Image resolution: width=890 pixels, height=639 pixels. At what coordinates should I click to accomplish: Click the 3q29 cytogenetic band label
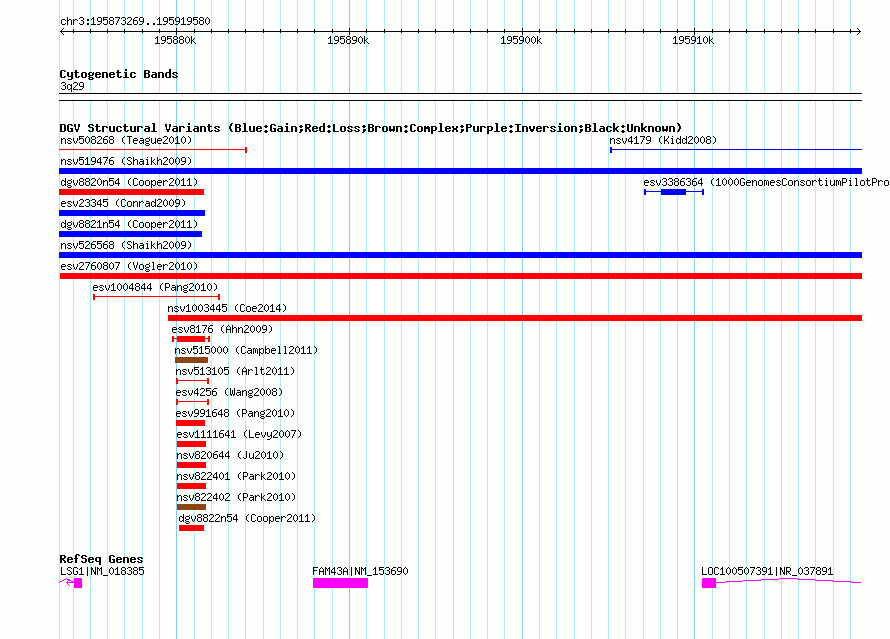(72, 86)
